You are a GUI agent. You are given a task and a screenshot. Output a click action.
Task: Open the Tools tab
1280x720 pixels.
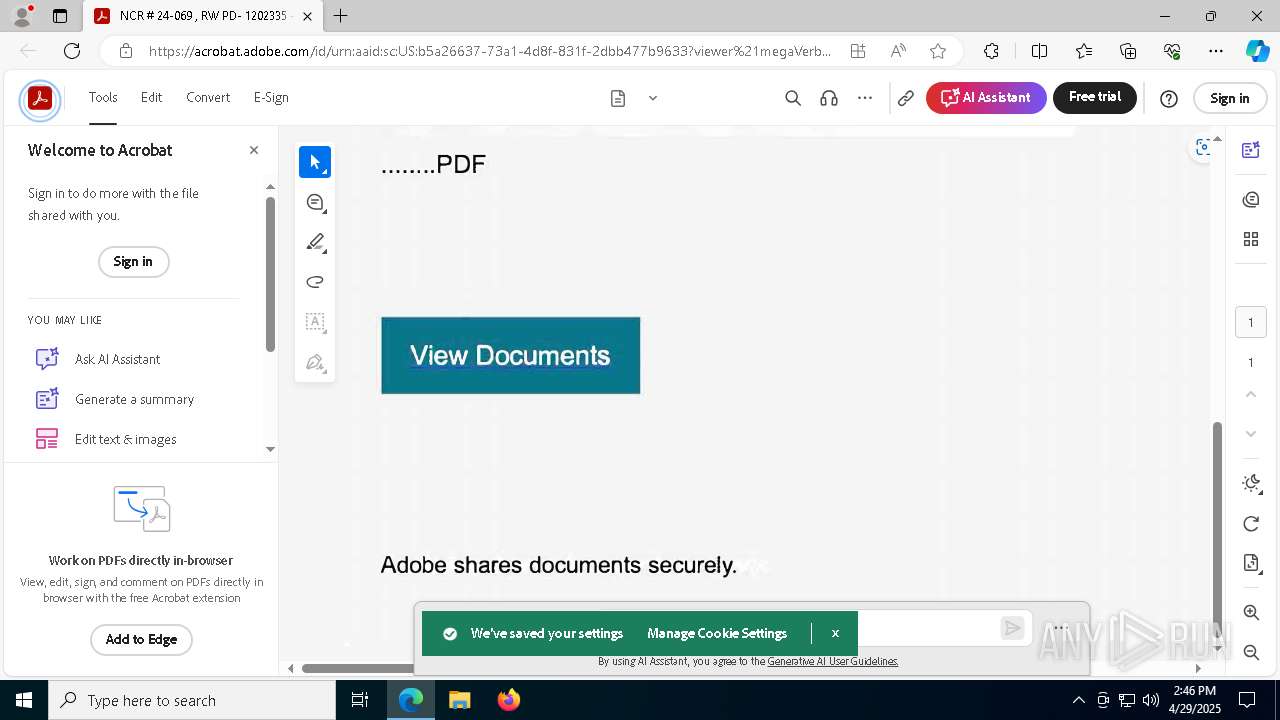tap(103, 97)
